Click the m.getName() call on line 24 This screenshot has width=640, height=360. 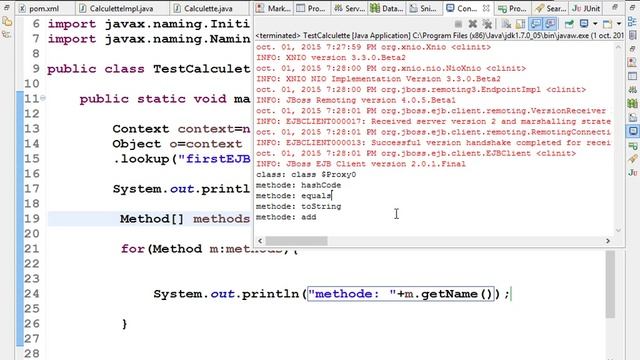coord(449,294)
